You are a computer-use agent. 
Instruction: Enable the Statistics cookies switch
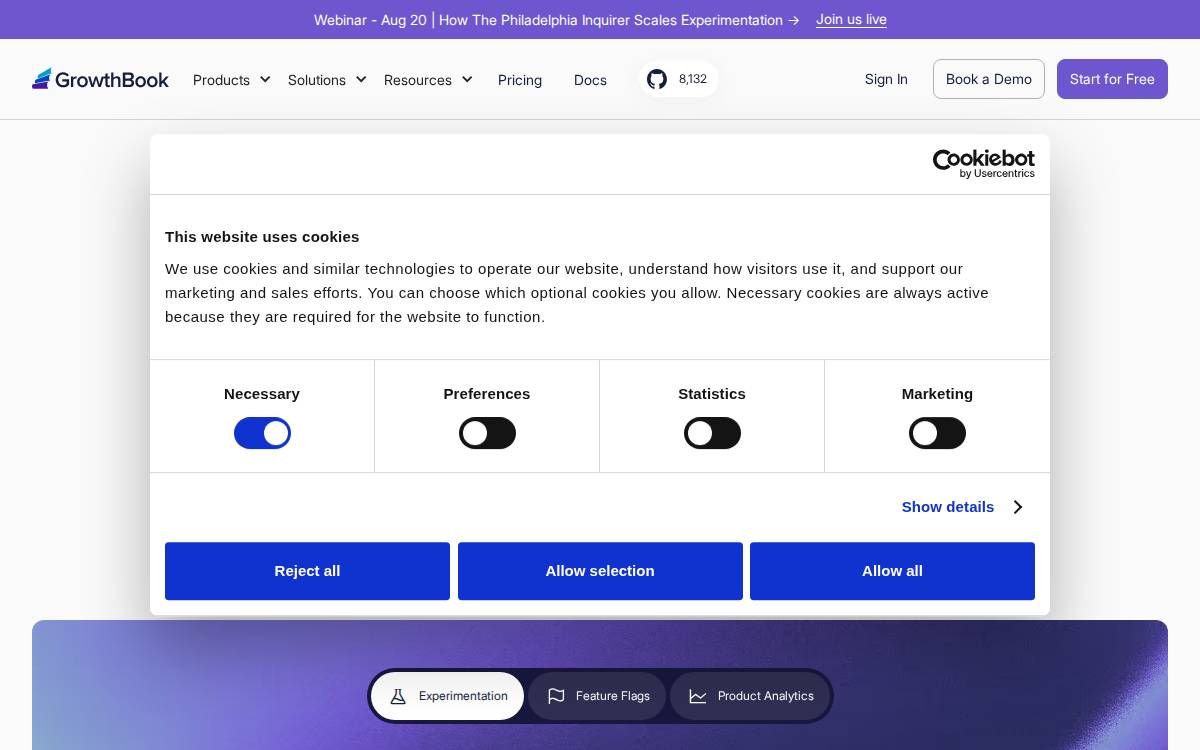tap(712, 433)
